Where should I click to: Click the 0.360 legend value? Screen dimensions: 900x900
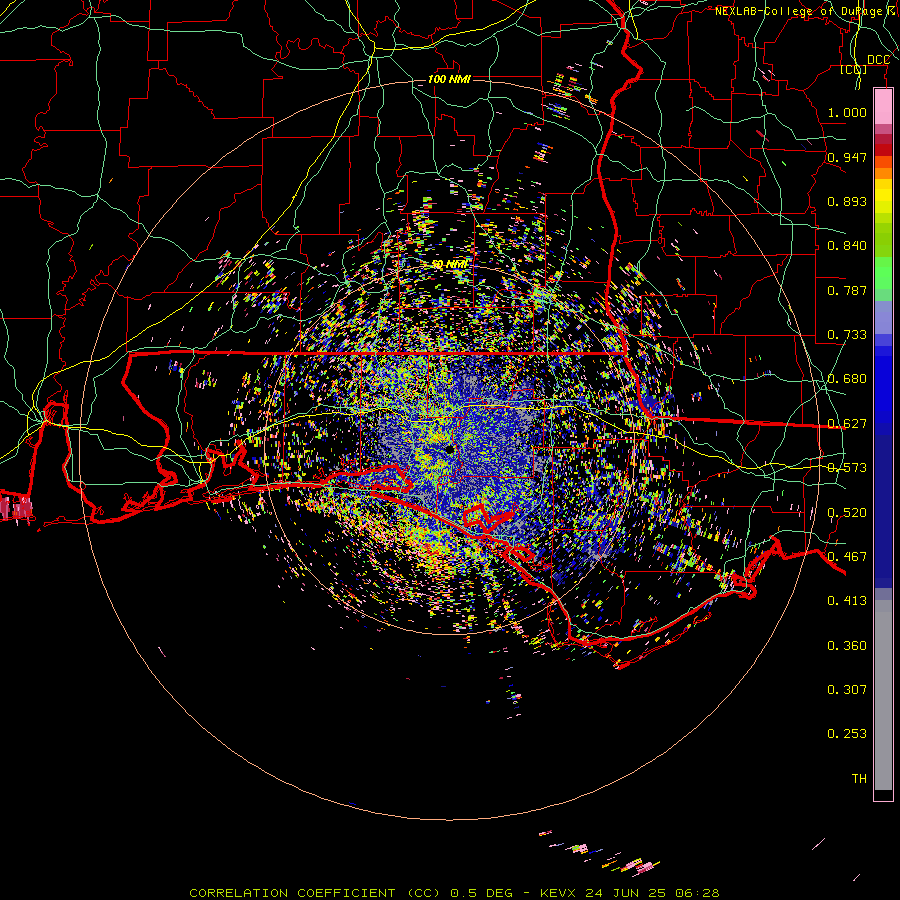click(847, 646)
